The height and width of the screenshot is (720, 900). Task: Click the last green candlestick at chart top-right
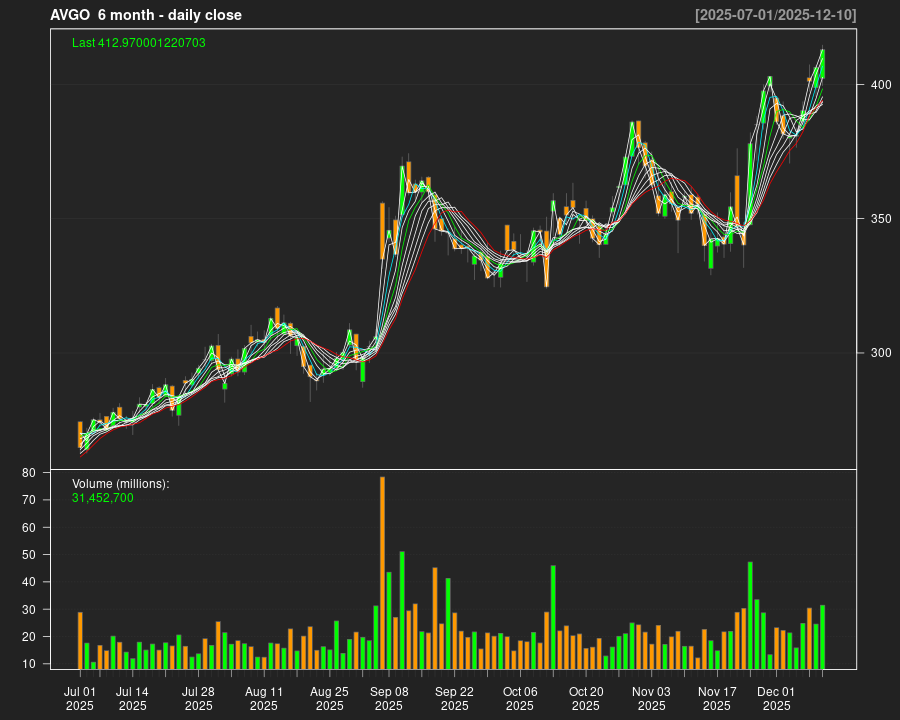click(x=822, y=64)
